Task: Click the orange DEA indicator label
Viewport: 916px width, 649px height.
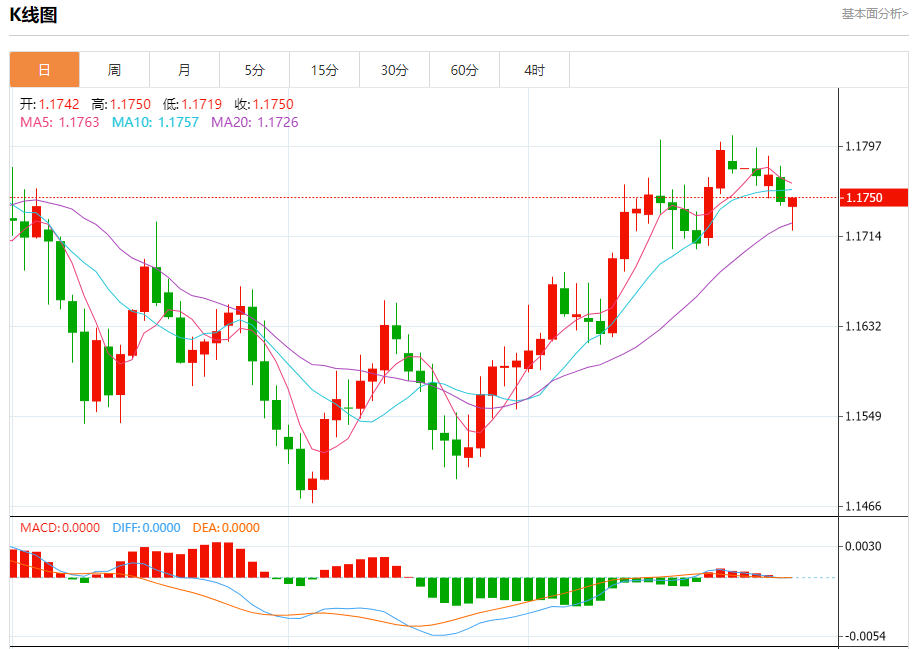Action: [x=227, y=528]
